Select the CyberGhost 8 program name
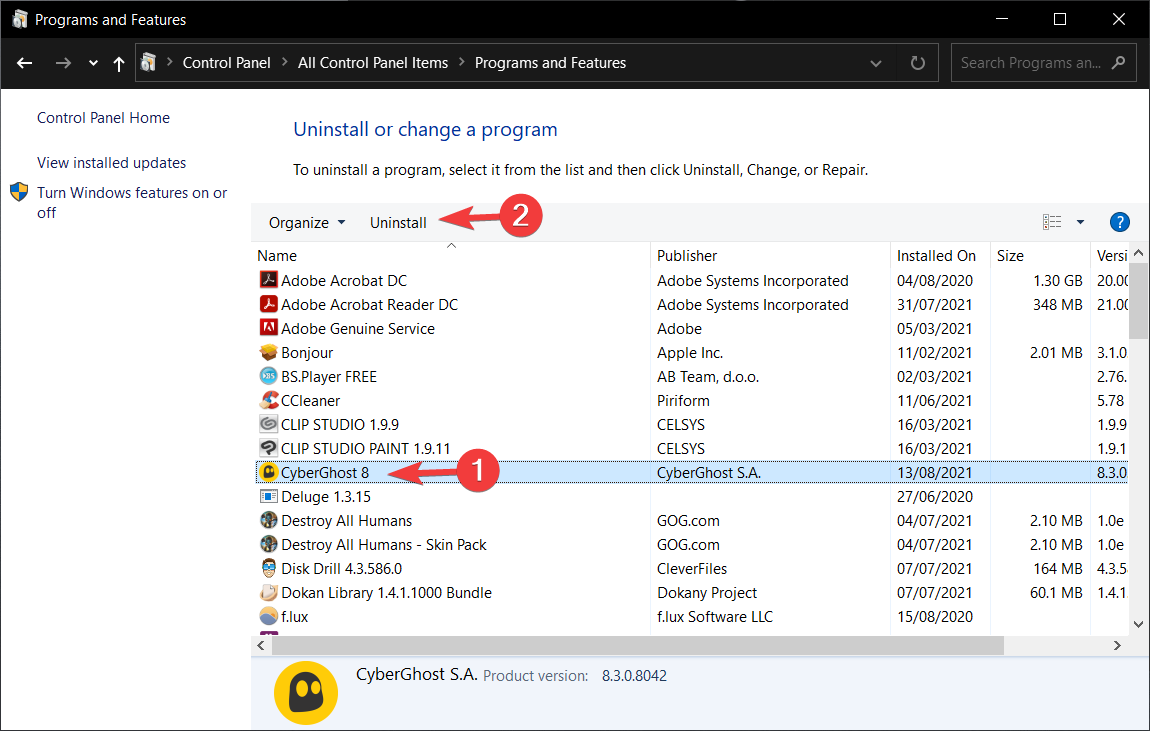The width and height of the screenshot is (1150, 731). pos(325,473)
